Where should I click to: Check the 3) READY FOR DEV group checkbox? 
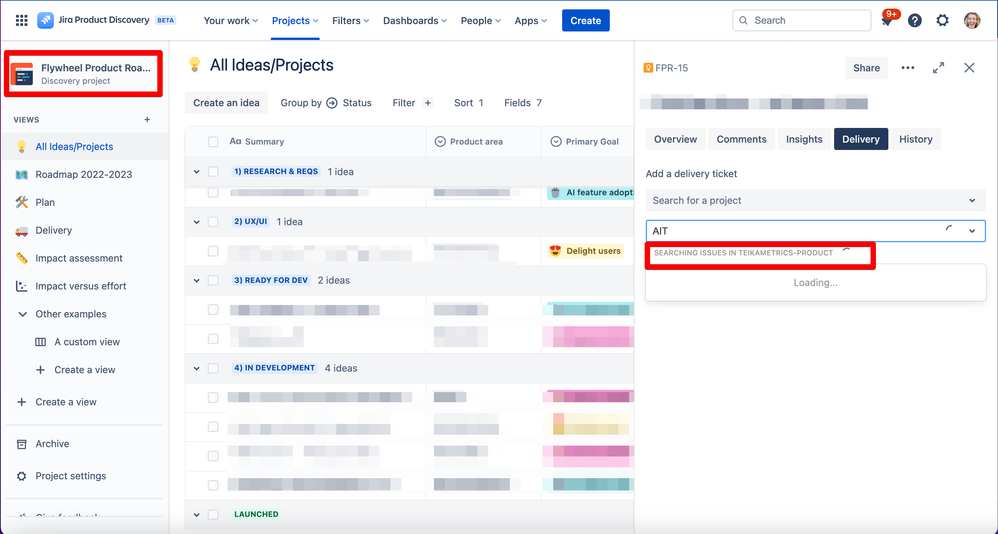coord(213,281)
